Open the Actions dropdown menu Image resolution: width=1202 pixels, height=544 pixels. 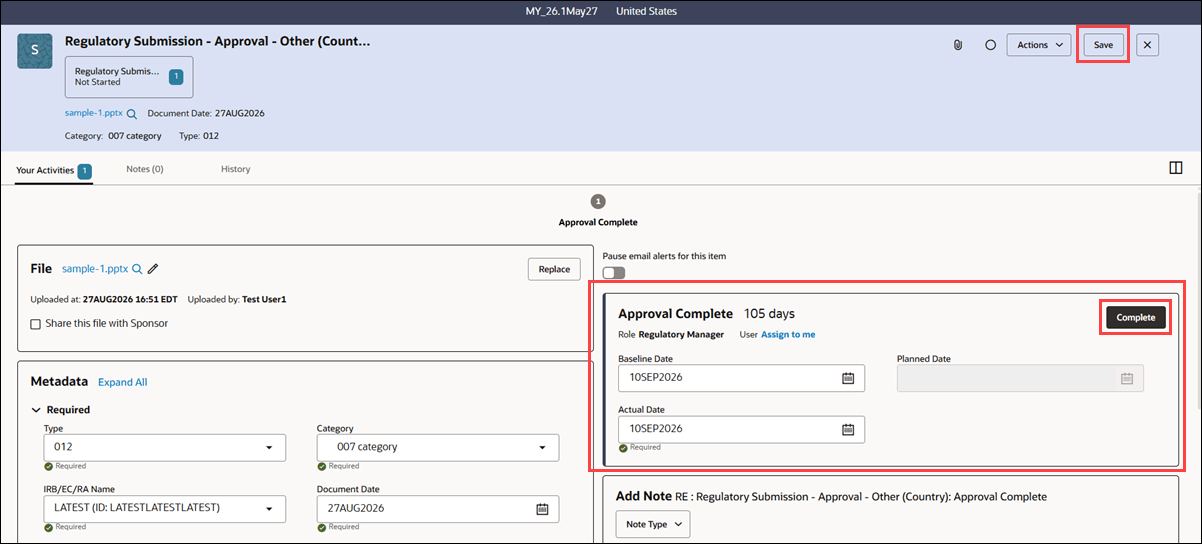(x=1038, y=45)
